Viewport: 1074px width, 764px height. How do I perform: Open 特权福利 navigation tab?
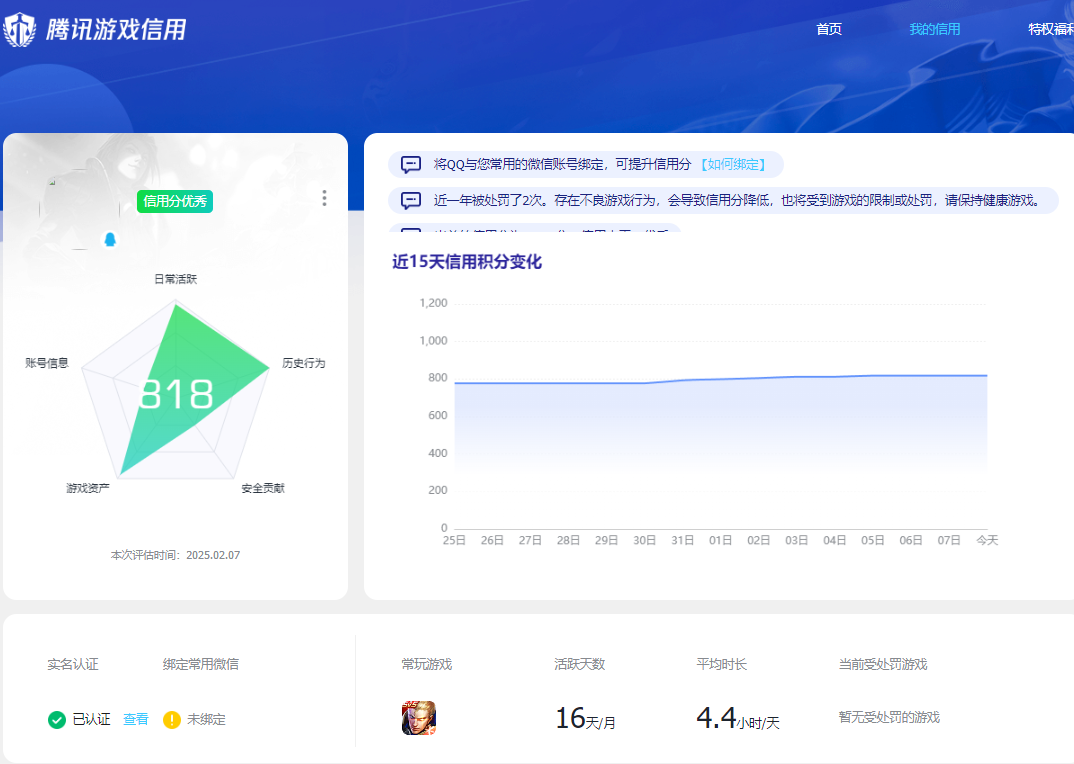[x=1051, y=29]
